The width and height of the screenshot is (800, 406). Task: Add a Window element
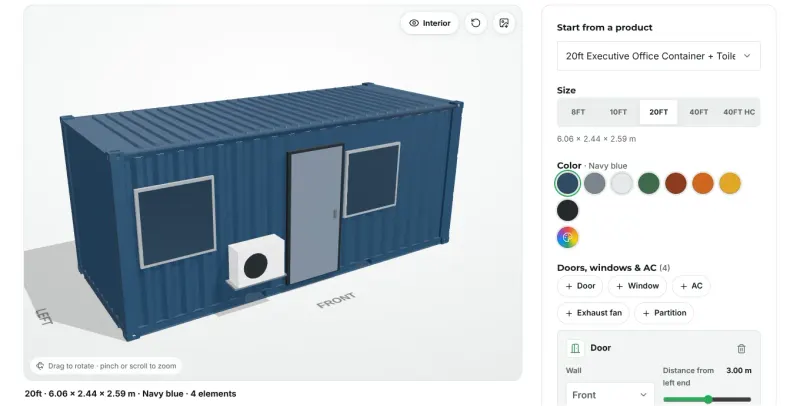[x=637, y=286]
